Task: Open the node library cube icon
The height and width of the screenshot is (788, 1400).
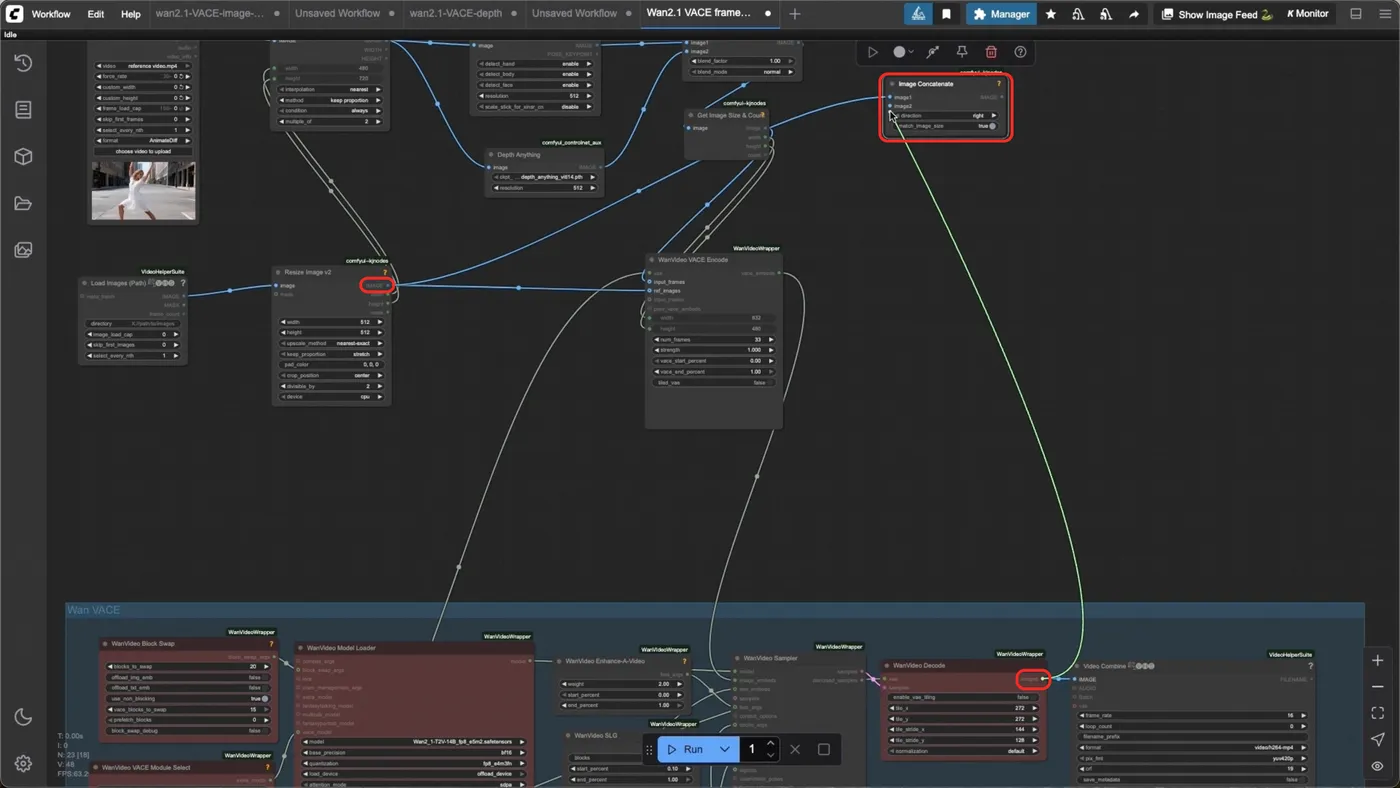Action: pos(23,157)
